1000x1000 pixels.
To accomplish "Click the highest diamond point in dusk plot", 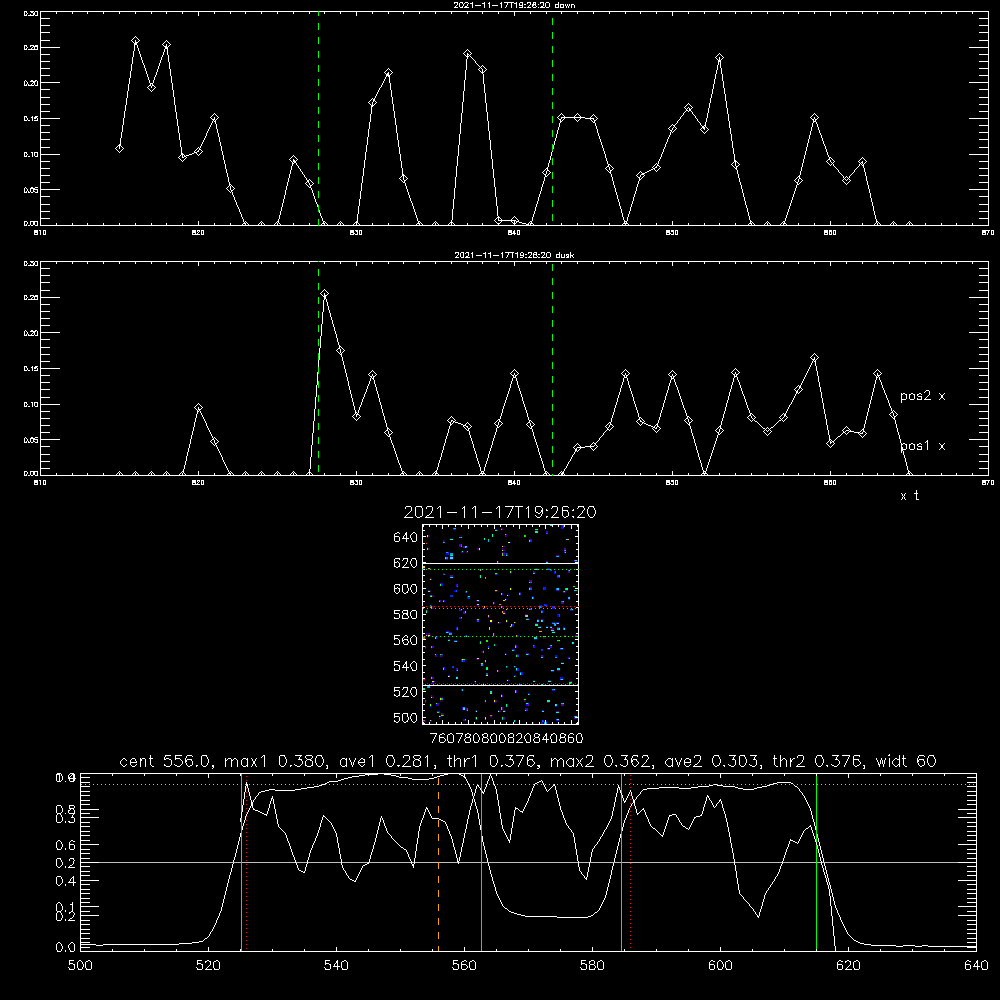I will click(325, 294).
